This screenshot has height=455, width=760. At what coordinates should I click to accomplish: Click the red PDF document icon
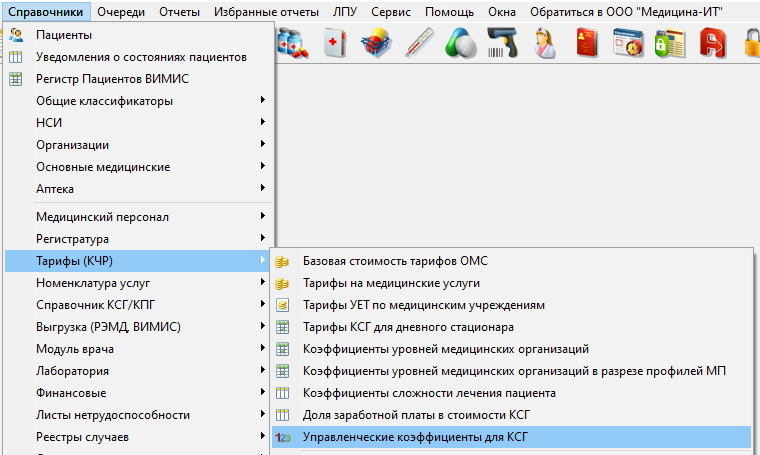point(711,44)
